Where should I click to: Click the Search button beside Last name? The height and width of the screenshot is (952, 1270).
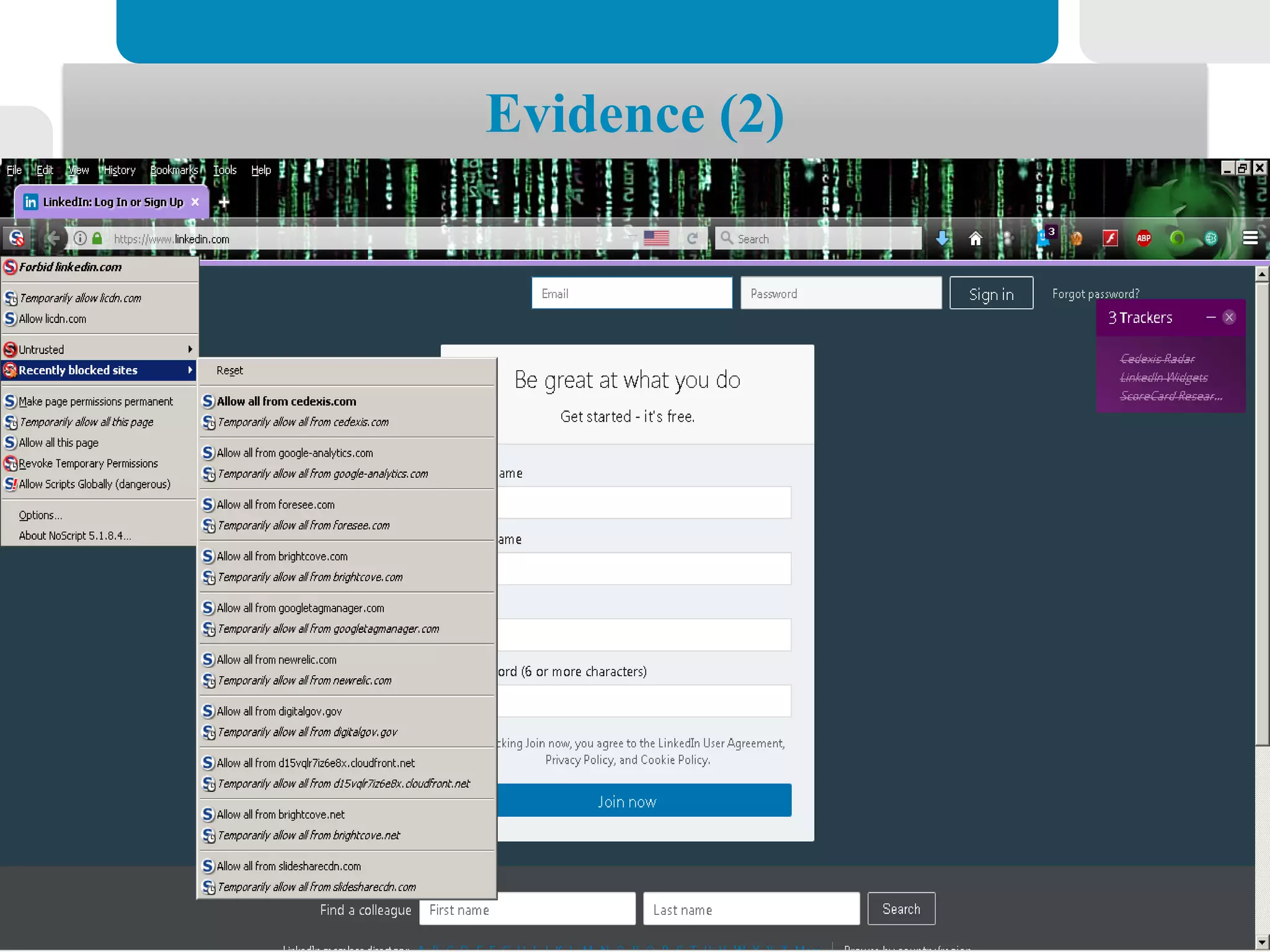(901, 909)
